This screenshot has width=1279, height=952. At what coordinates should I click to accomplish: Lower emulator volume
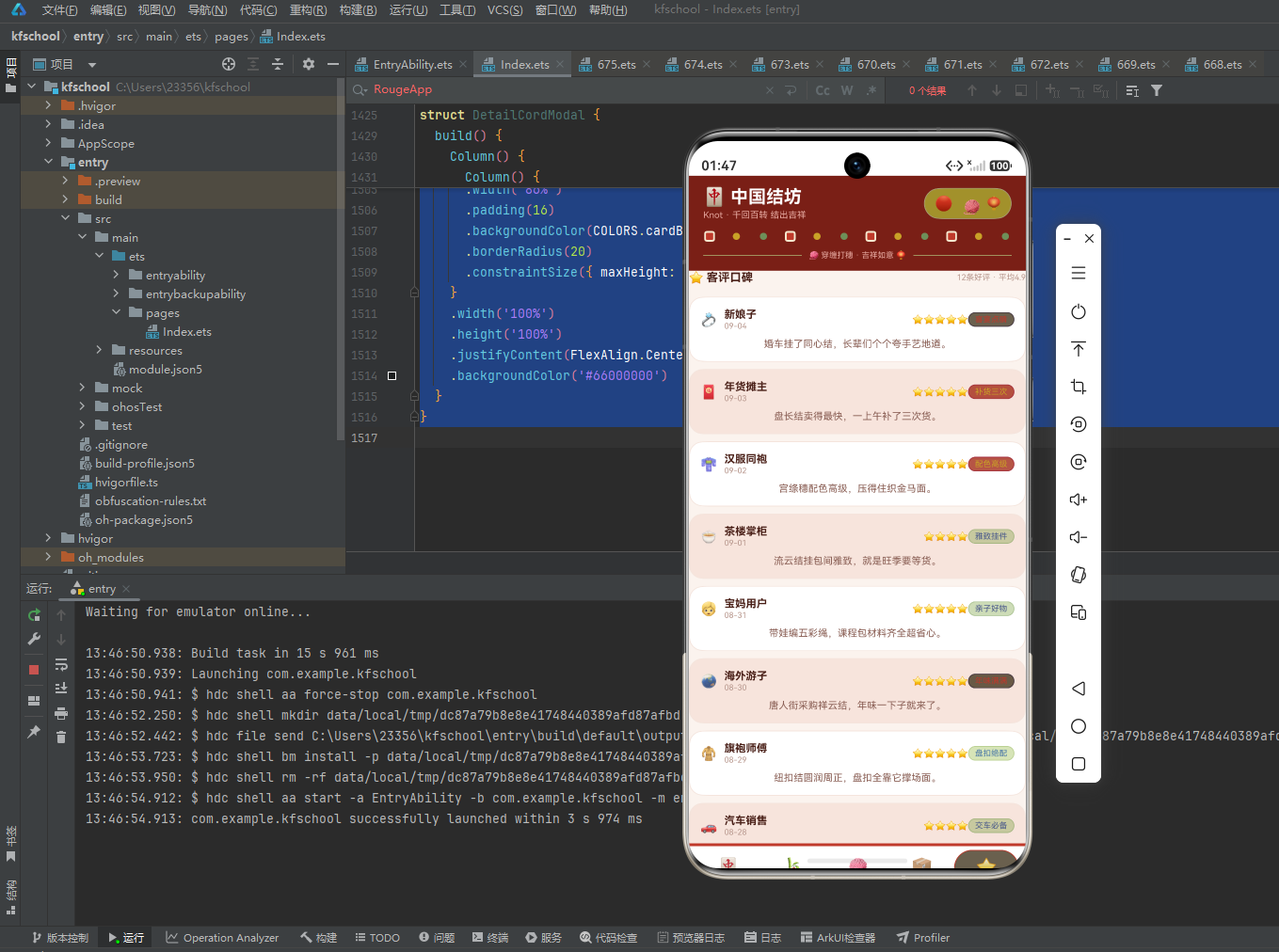click(x=1079, y=537)
